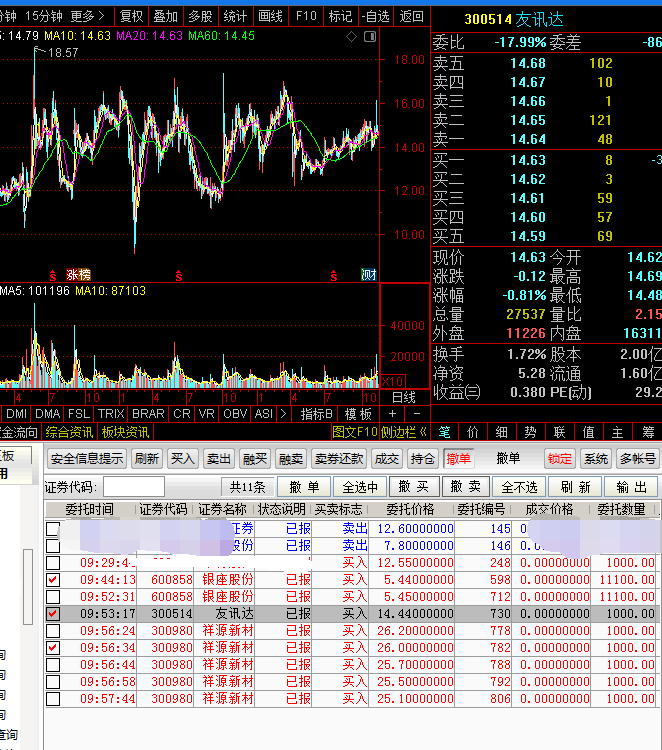Open F10 company info
The image size is (662, 750).
tap(306, 17)
